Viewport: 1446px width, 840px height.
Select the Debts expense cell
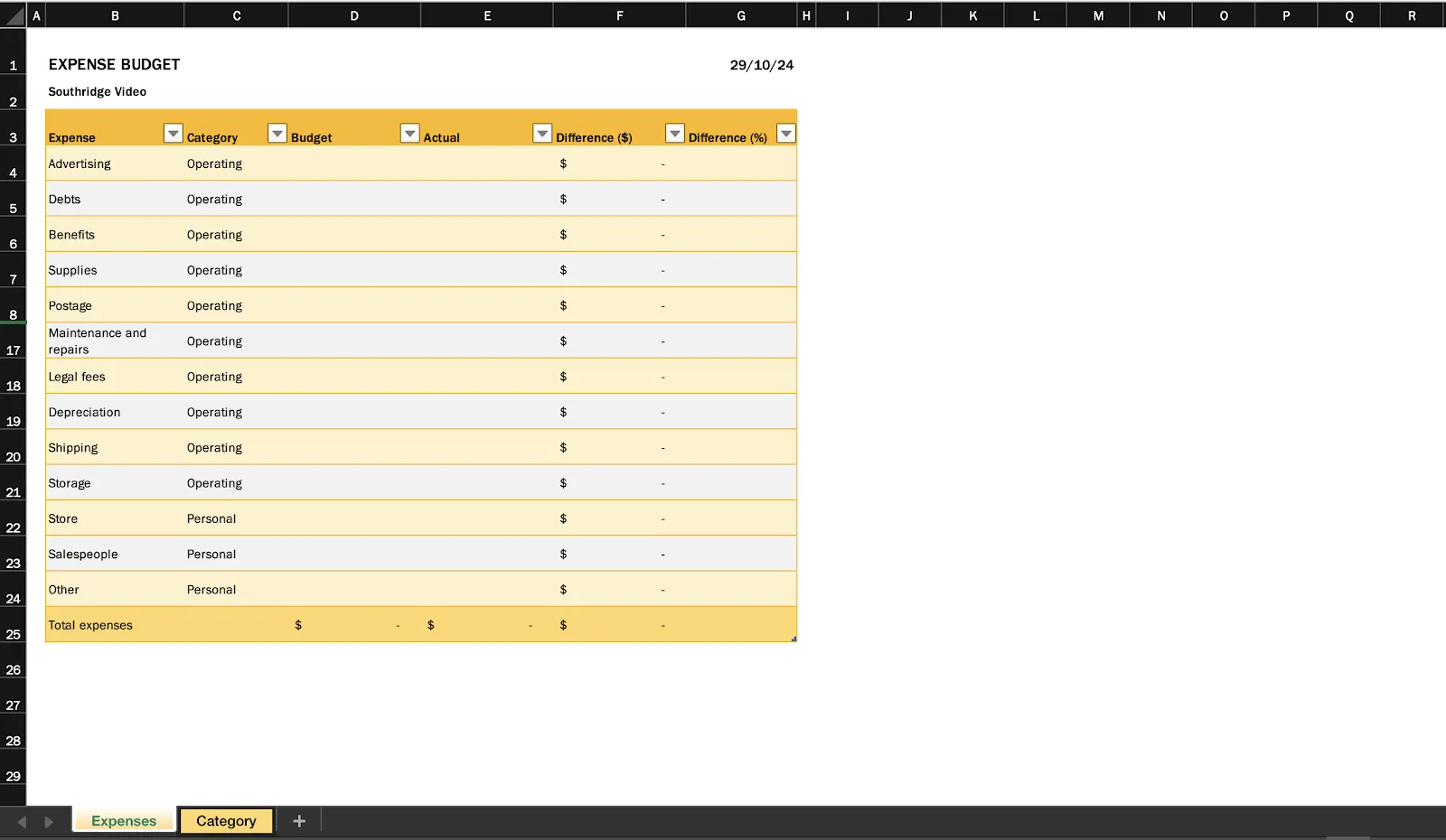point(115,199)
